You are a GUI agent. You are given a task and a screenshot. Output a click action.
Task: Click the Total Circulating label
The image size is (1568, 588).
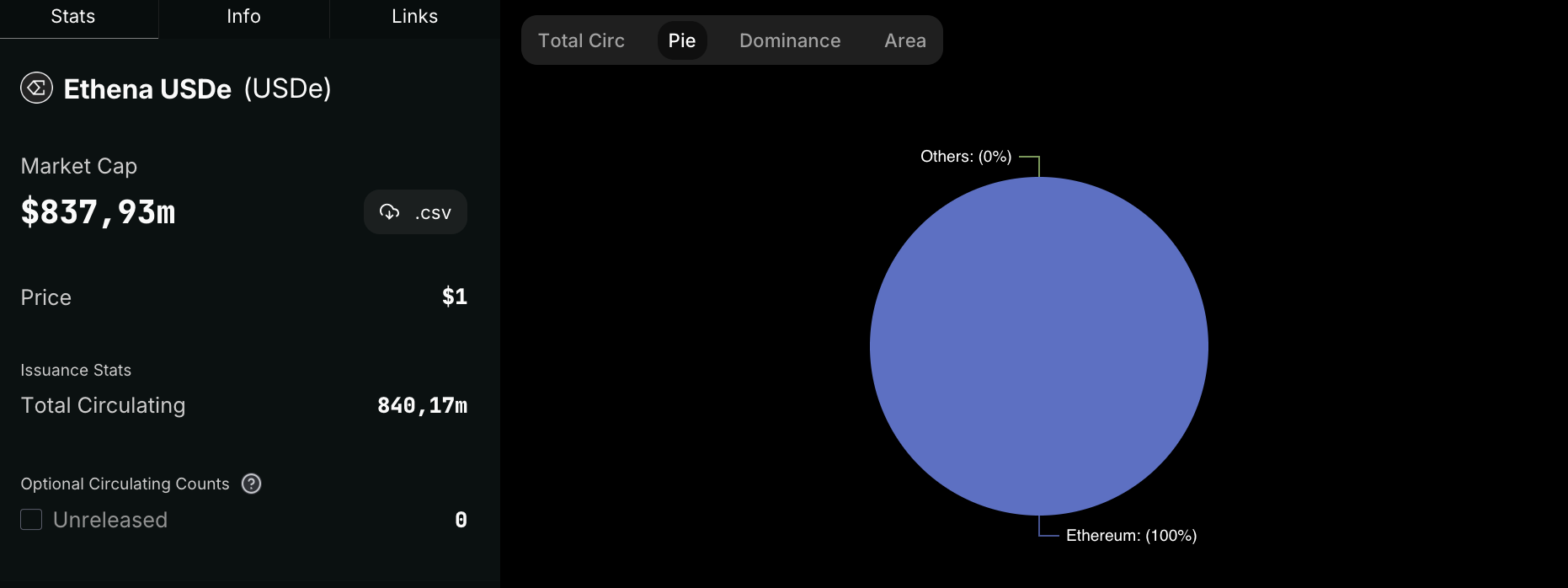pyautogui.click(x=103, y=405)
